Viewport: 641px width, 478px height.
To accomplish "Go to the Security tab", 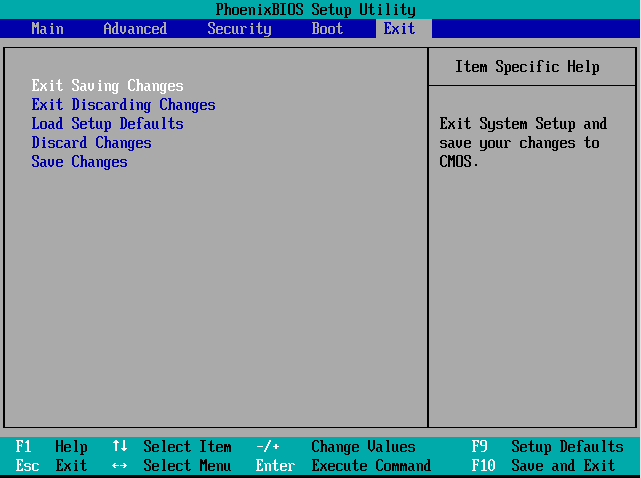I will click(239, 28).
